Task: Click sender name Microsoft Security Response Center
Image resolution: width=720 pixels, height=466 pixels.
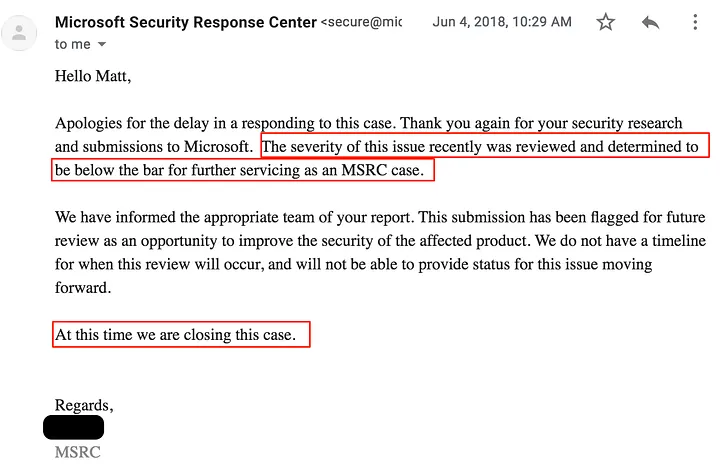Action: coord(184,21)
